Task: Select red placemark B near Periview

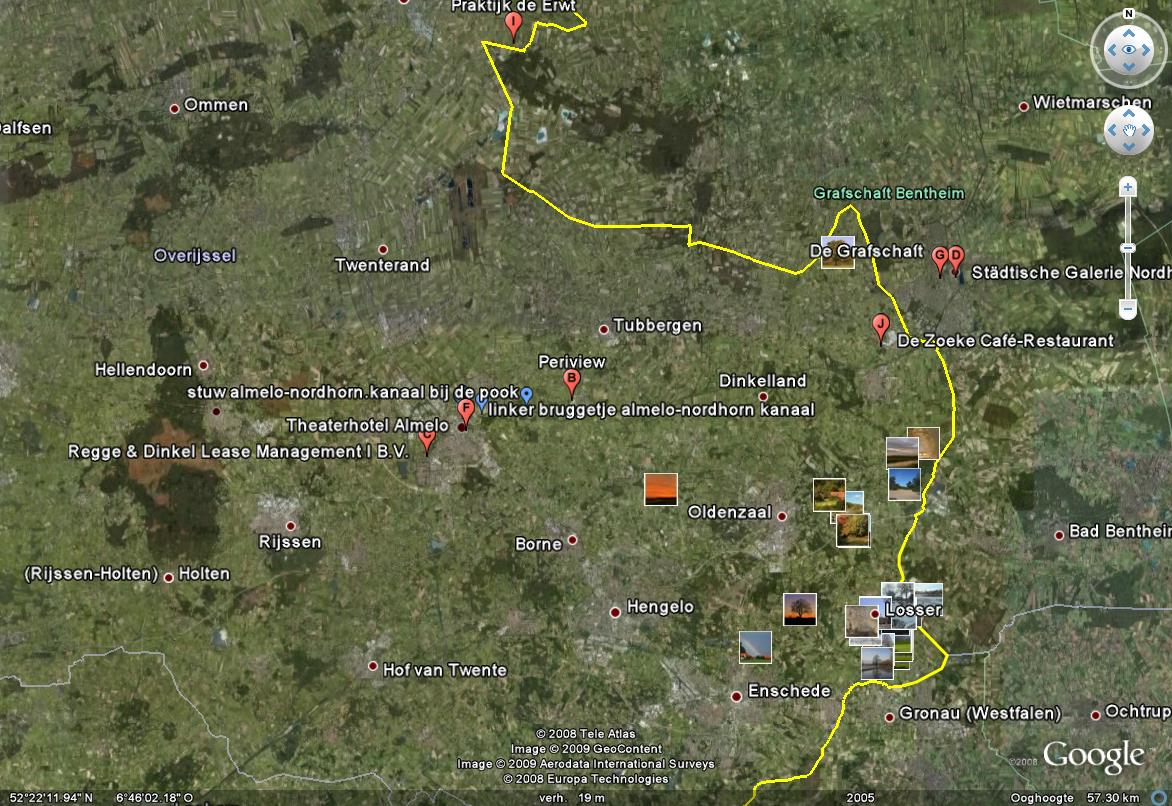Action: [572, 381]
